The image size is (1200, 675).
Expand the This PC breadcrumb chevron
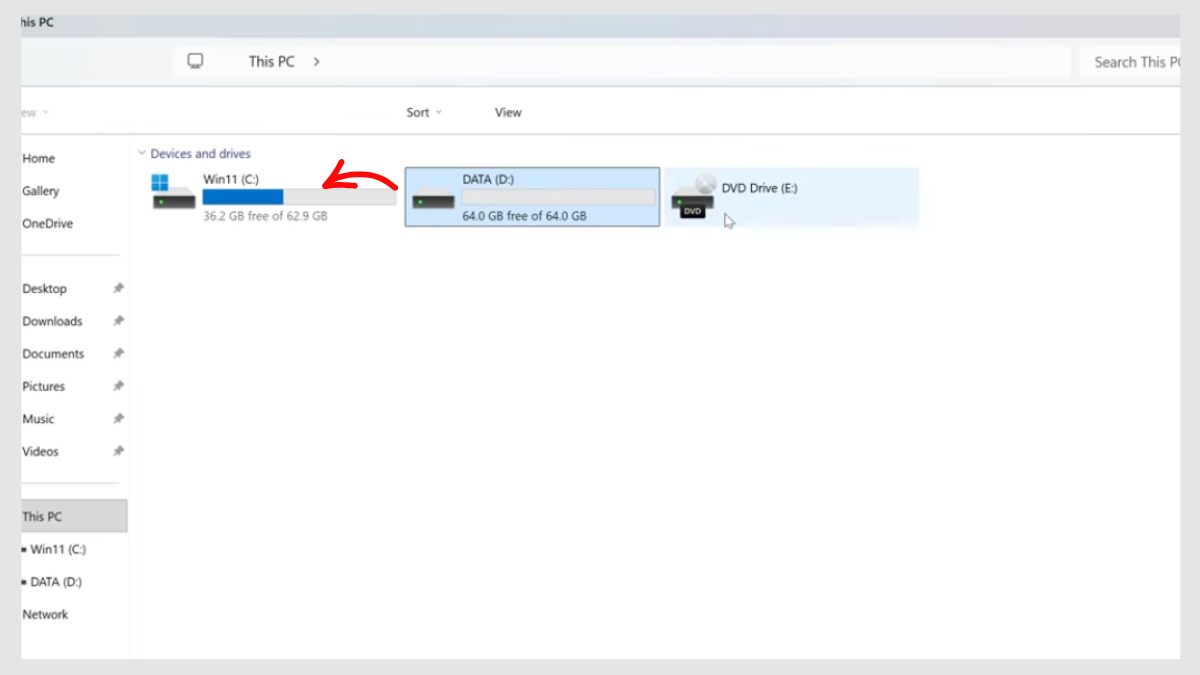[316, 61]
